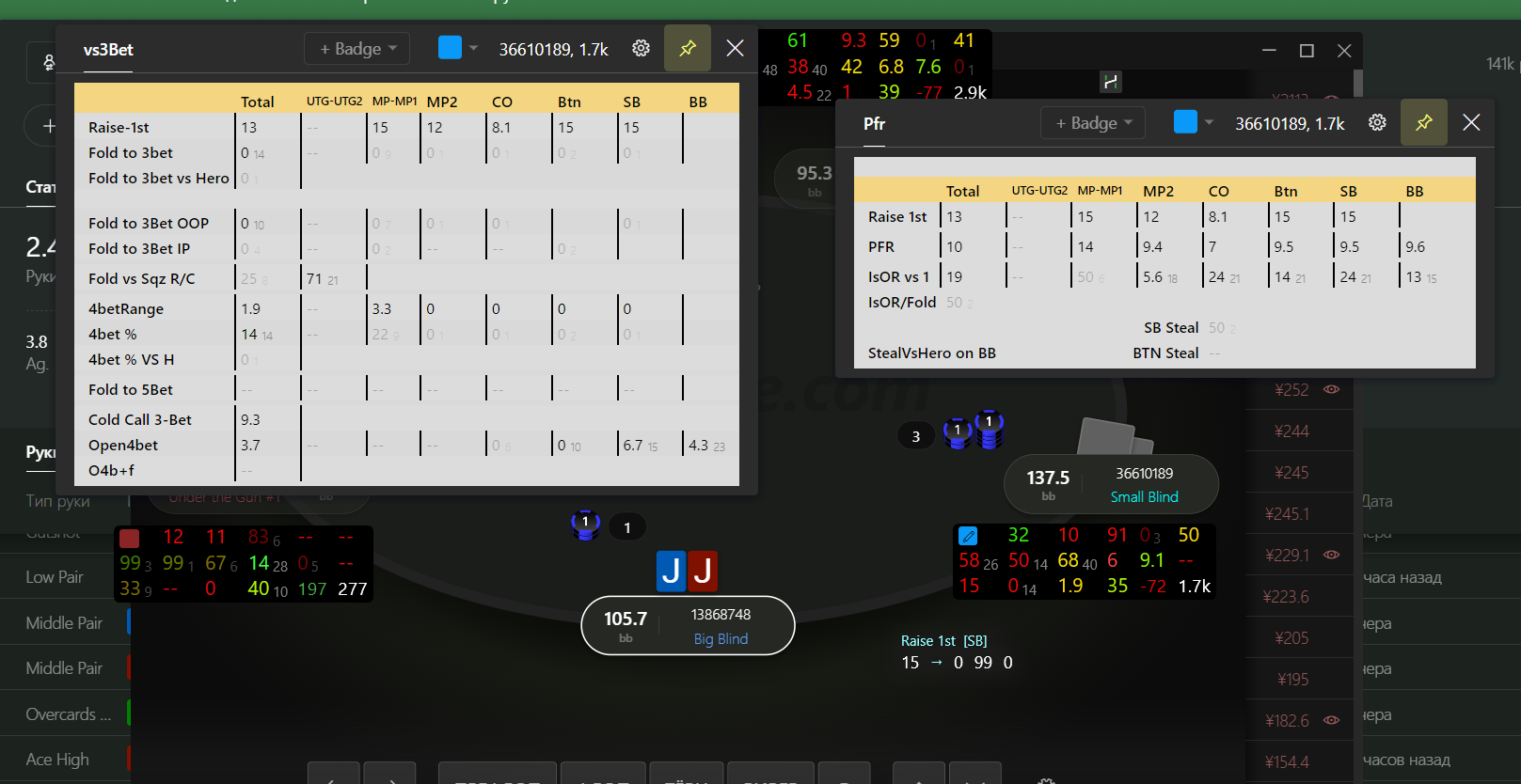Click the Дата column header
This screenshot has height=784, width=1521.
point(1379,501)
